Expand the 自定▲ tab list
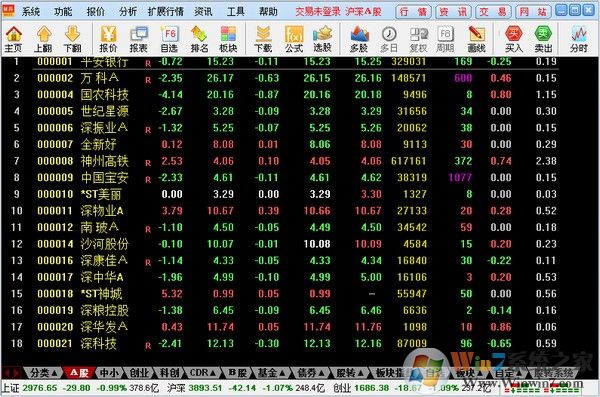 tap(509, 372)
